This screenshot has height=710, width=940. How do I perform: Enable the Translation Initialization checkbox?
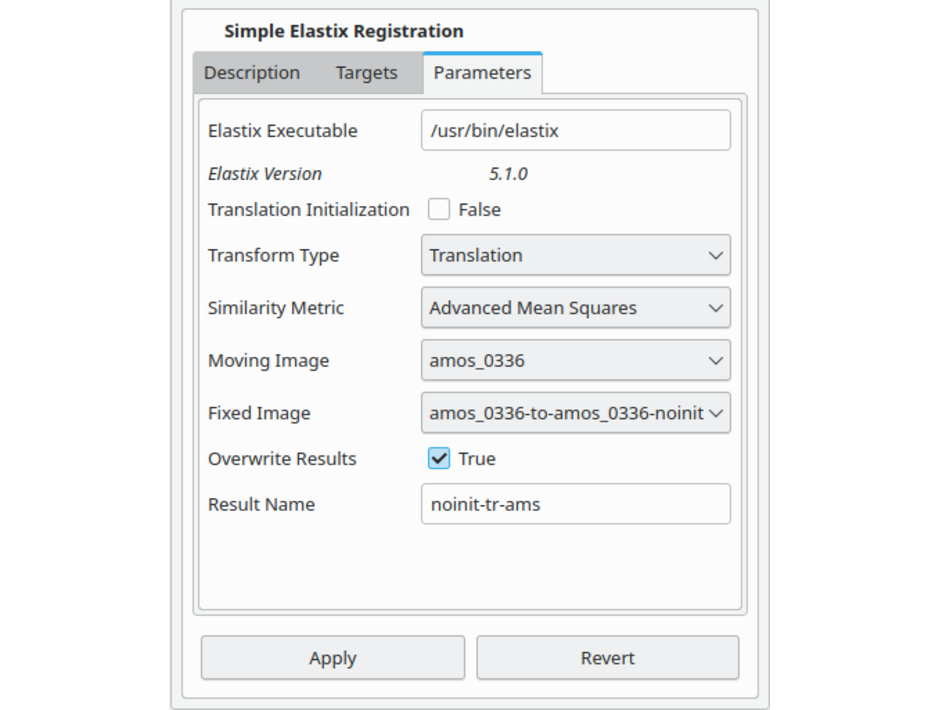point(439,210)
